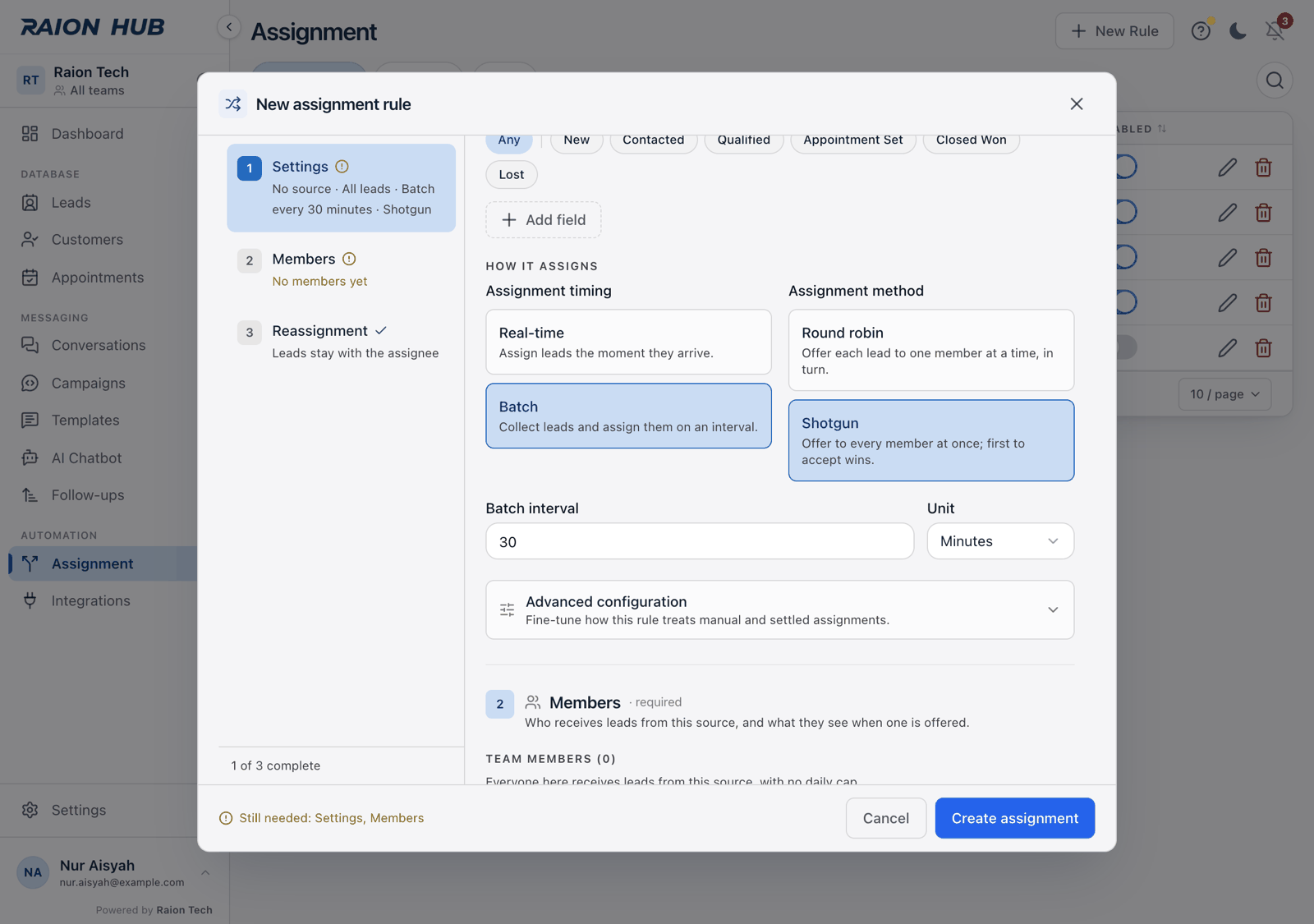Expand the Advanced configuration section
Image resolution: width=1314 pixels, height=924 pixels.
[780, 610]
